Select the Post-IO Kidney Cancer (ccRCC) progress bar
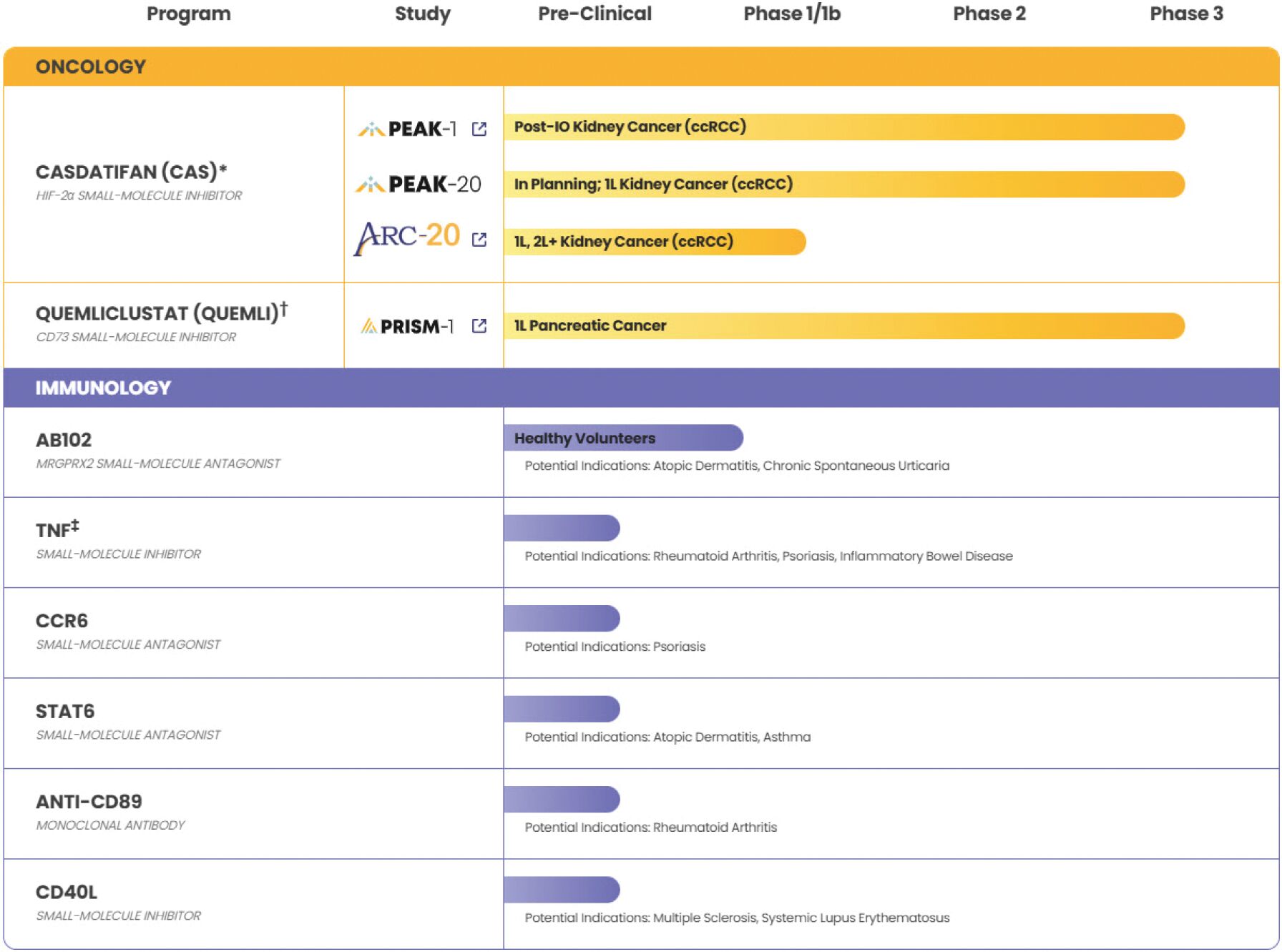Viewport: 1282px width, 952px height. click(x=844, y=127)
